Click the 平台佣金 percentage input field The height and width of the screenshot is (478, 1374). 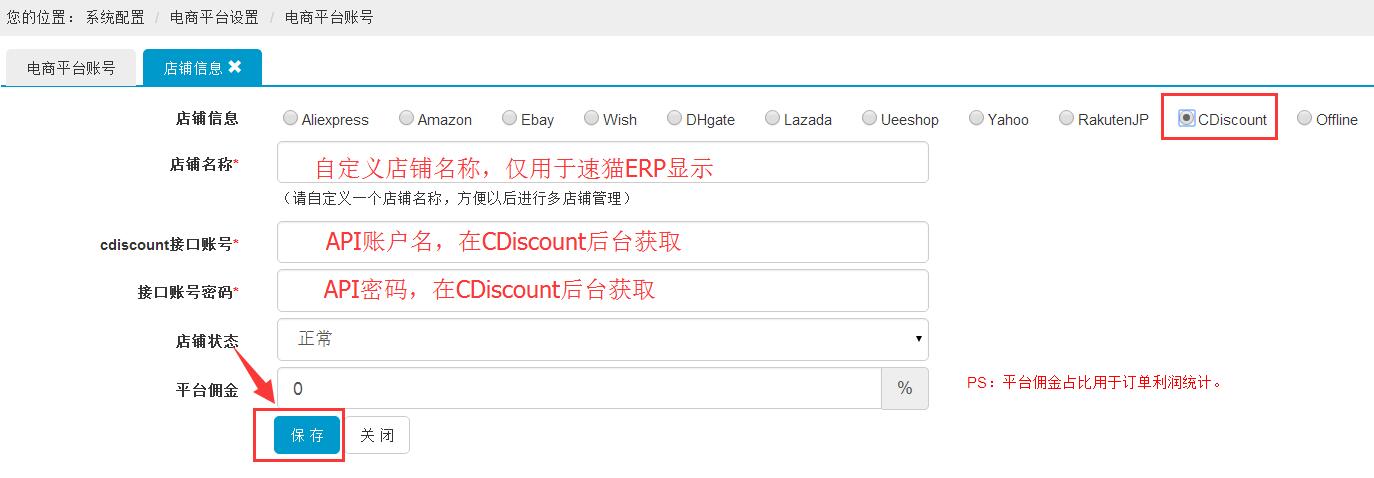[x=579, y=388]
